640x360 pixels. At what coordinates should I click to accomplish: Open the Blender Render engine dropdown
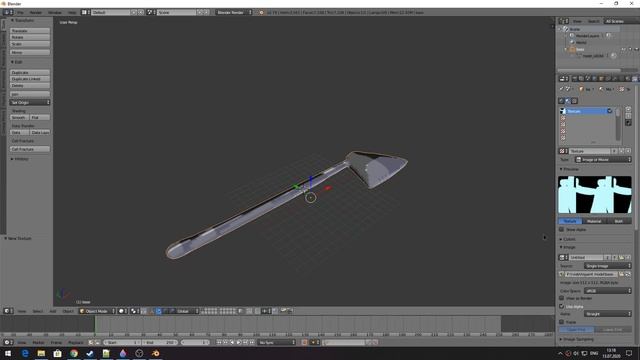click(234, 13)
